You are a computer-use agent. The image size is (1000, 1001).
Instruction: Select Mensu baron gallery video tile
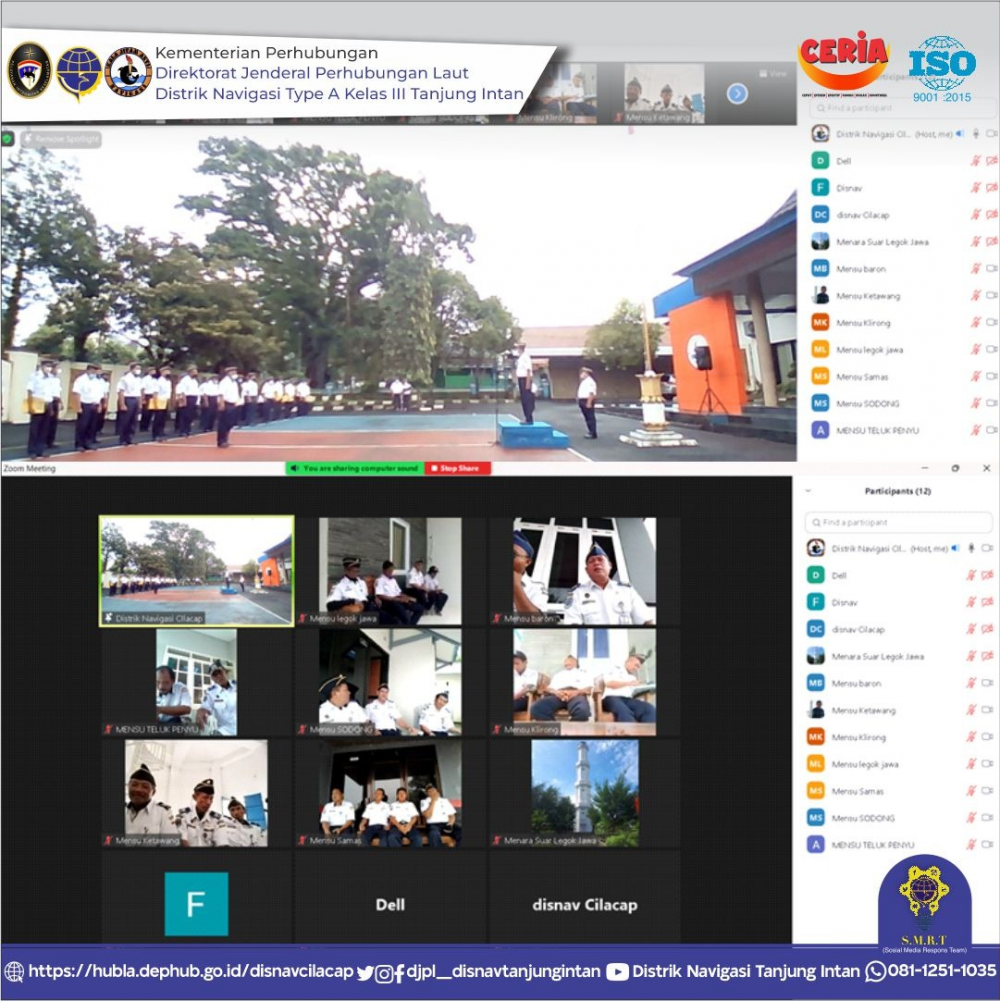[x=584, y=571]
